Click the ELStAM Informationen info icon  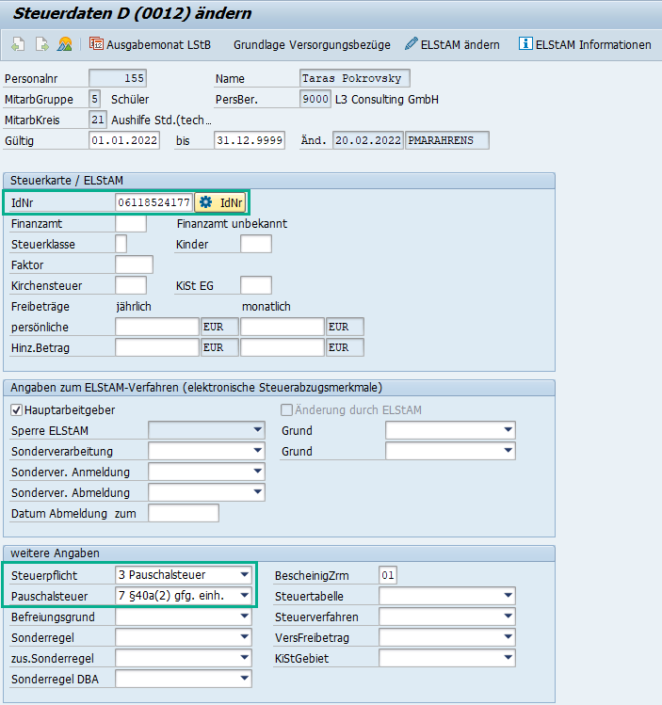click(x=525, y=44)
